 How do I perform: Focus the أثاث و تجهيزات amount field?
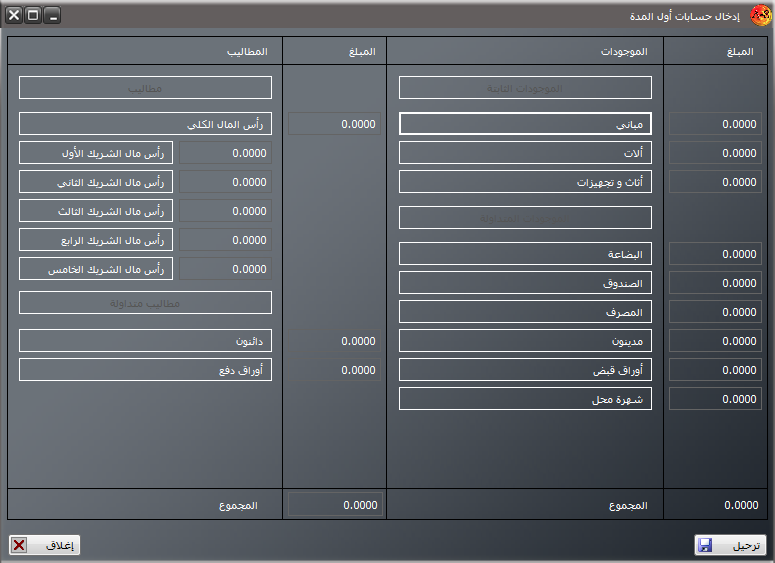coord(715,182)
